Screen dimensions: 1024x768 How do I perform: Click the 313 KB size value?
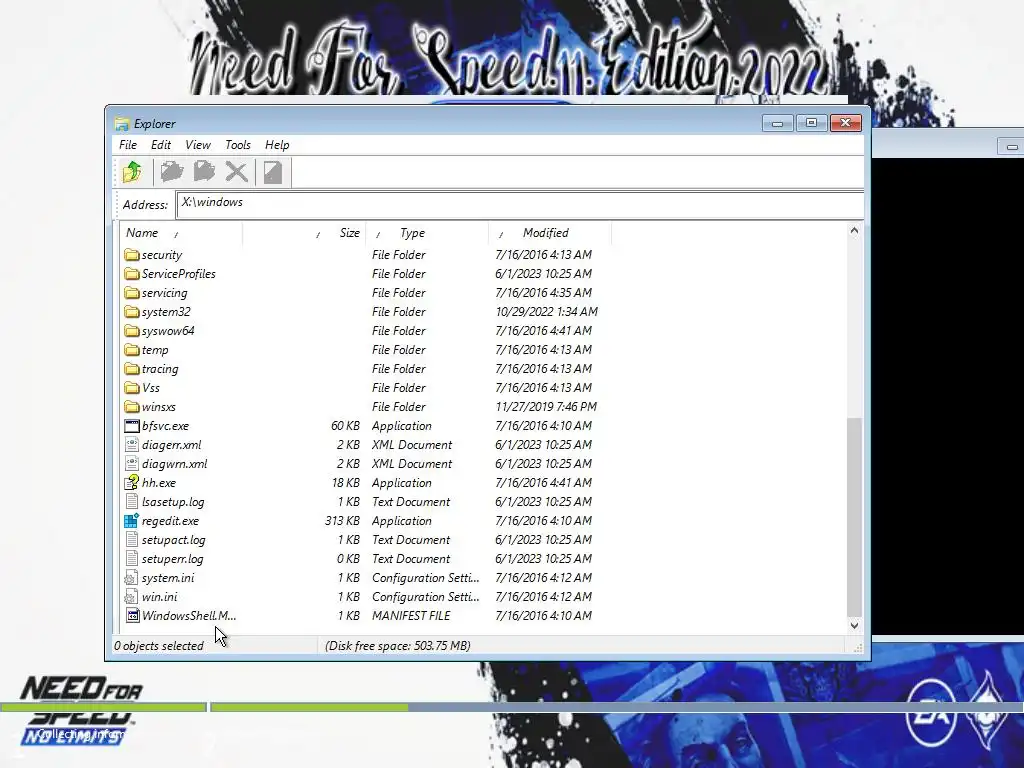(342, 520)
